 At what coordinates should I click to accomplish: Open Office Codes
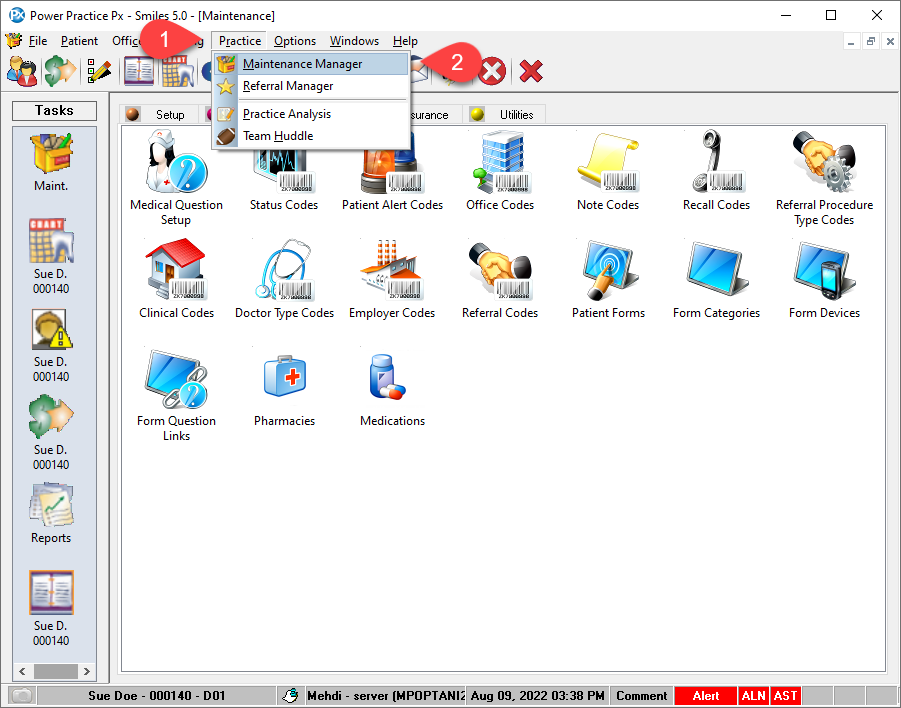[x=500, y=171]
